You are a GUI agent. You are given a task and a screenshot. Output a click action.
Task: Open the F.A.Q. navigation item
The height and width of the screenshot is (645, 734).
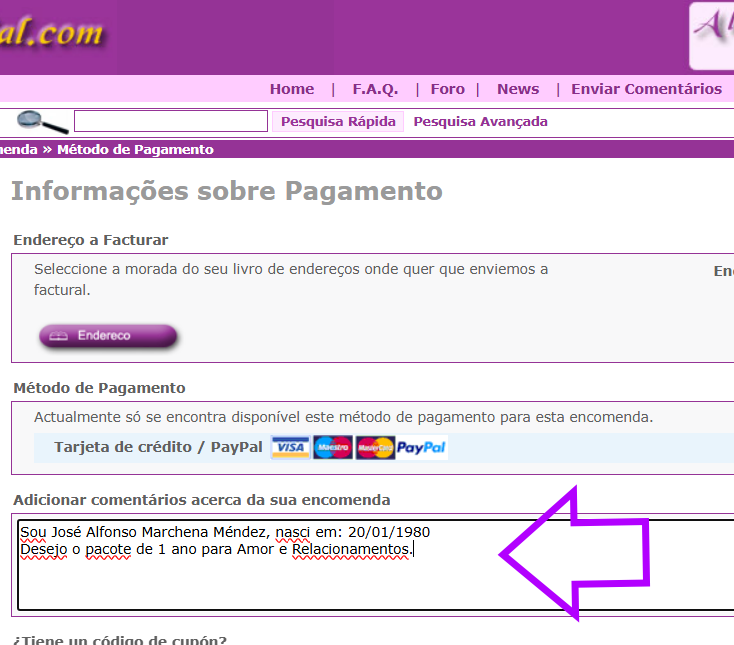tap(375, 89)
